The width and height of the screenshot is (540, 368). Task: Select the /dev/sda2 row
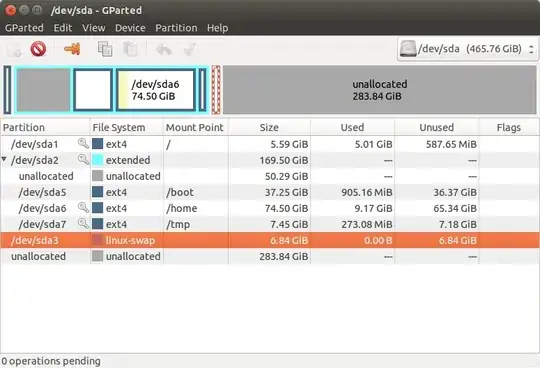pos(270,160)
